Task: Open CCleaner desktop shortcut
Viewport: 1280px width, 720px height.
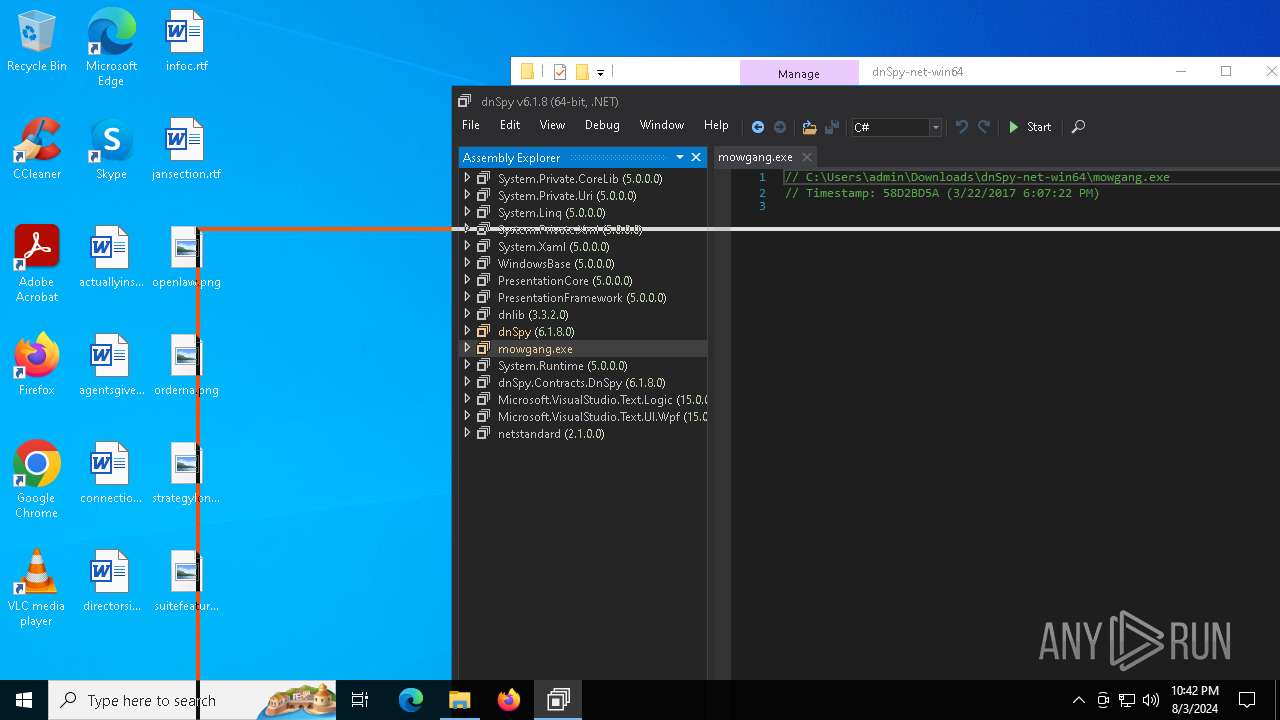Action: (37, 150)
